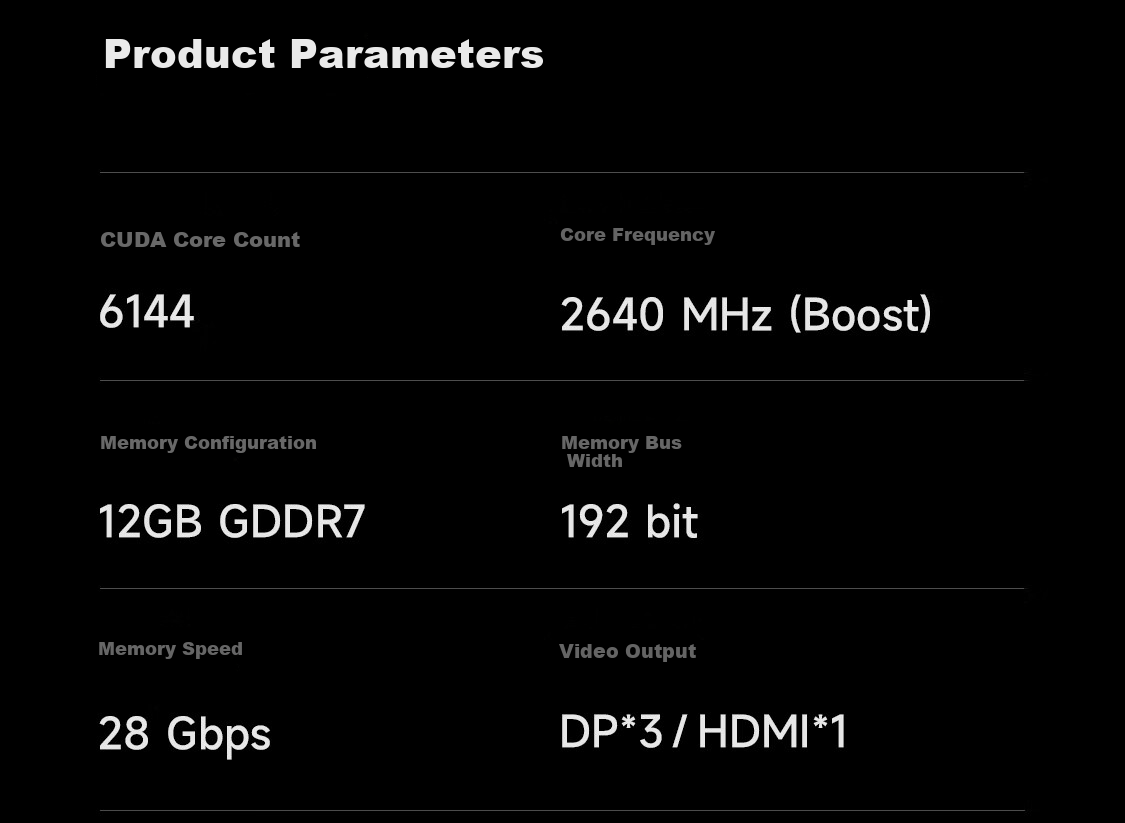Click the divider line below Product Parameters
Viewport: 1125px width, 823px height.
562,172
